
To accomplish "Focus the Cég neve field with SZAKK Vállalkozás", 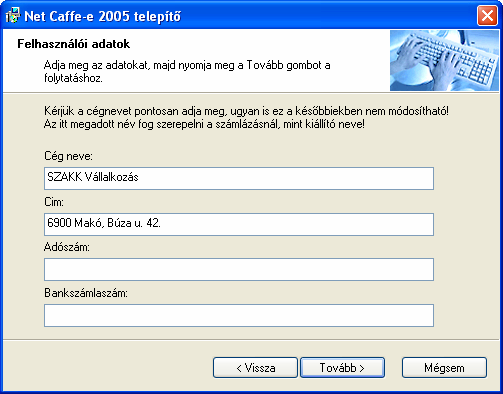I will 239,178.
